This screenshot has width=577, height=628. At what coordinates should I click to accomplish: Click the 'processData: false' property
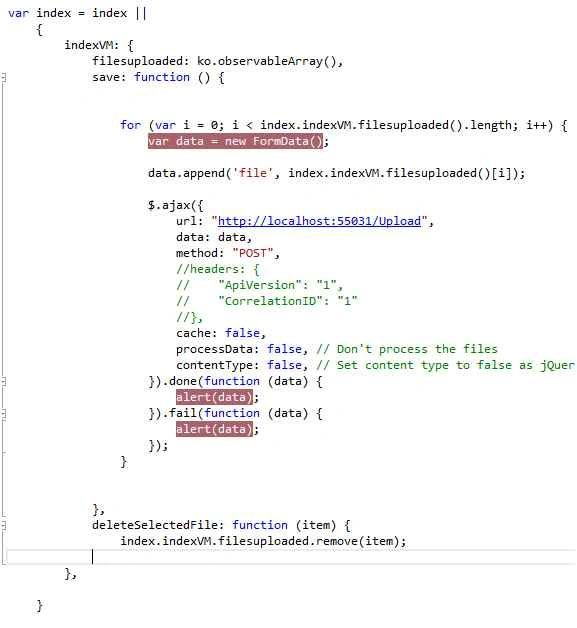pyautogui.click(x=239, y=349)
